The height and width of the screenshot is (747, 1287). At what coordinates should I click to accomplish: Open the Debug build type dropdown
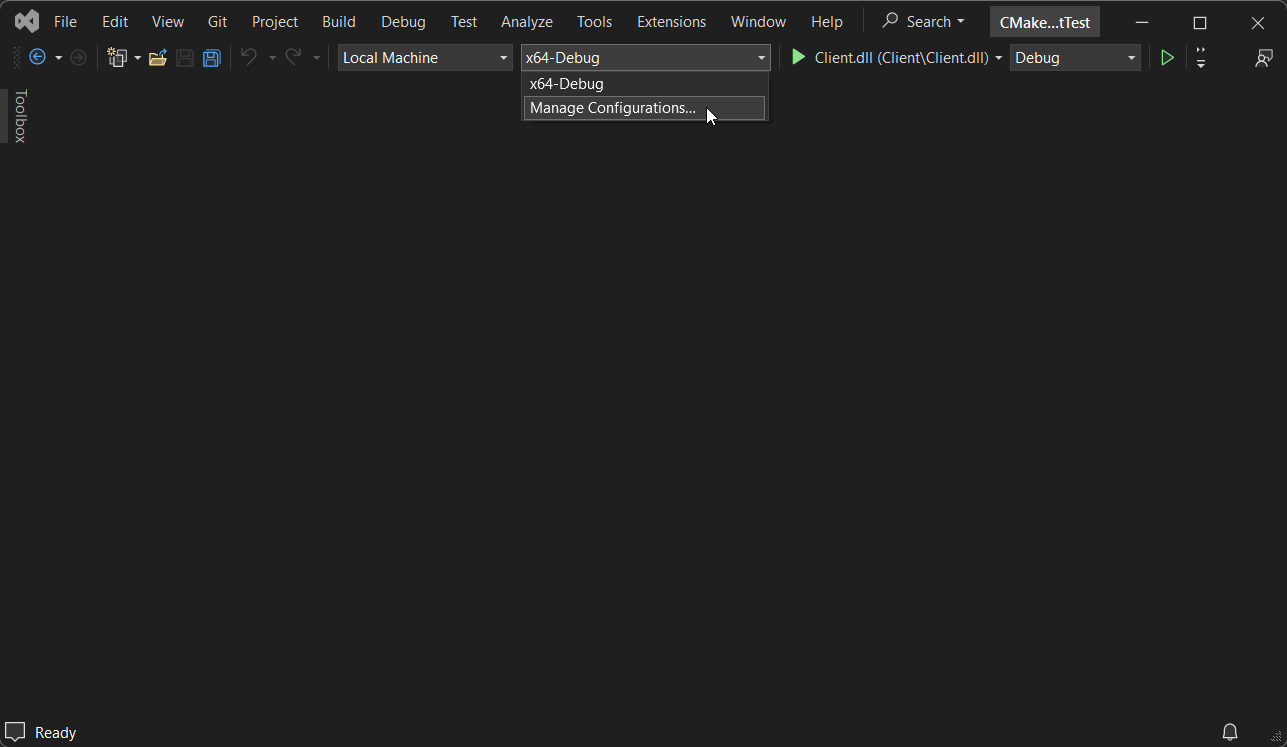(x=1075, y=58)
